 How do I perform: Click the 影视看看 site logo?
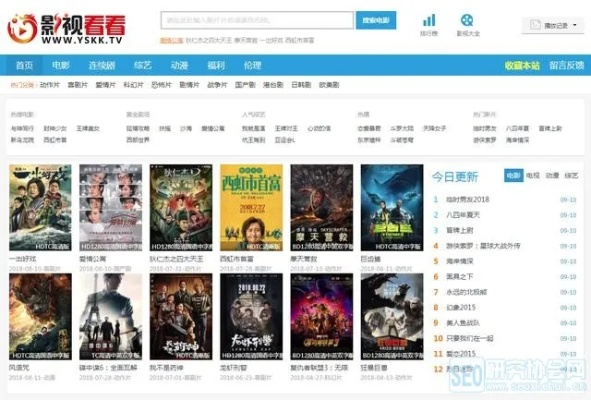pyautogui.click(x=66, y=29)
